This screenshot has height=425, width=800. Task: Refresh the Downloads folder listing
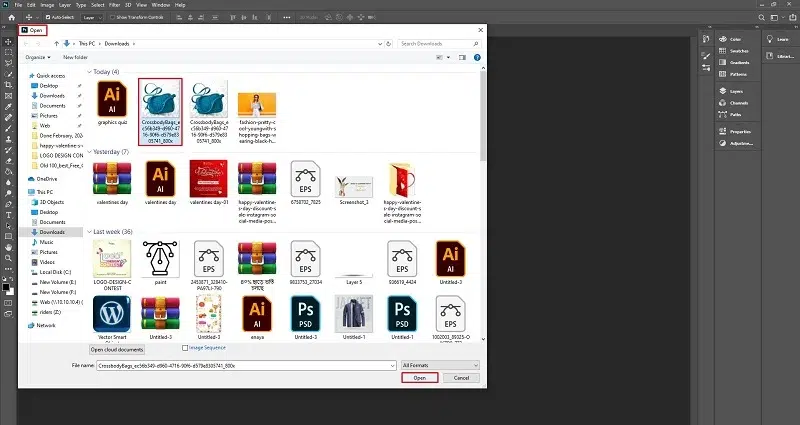coord(388,44)
